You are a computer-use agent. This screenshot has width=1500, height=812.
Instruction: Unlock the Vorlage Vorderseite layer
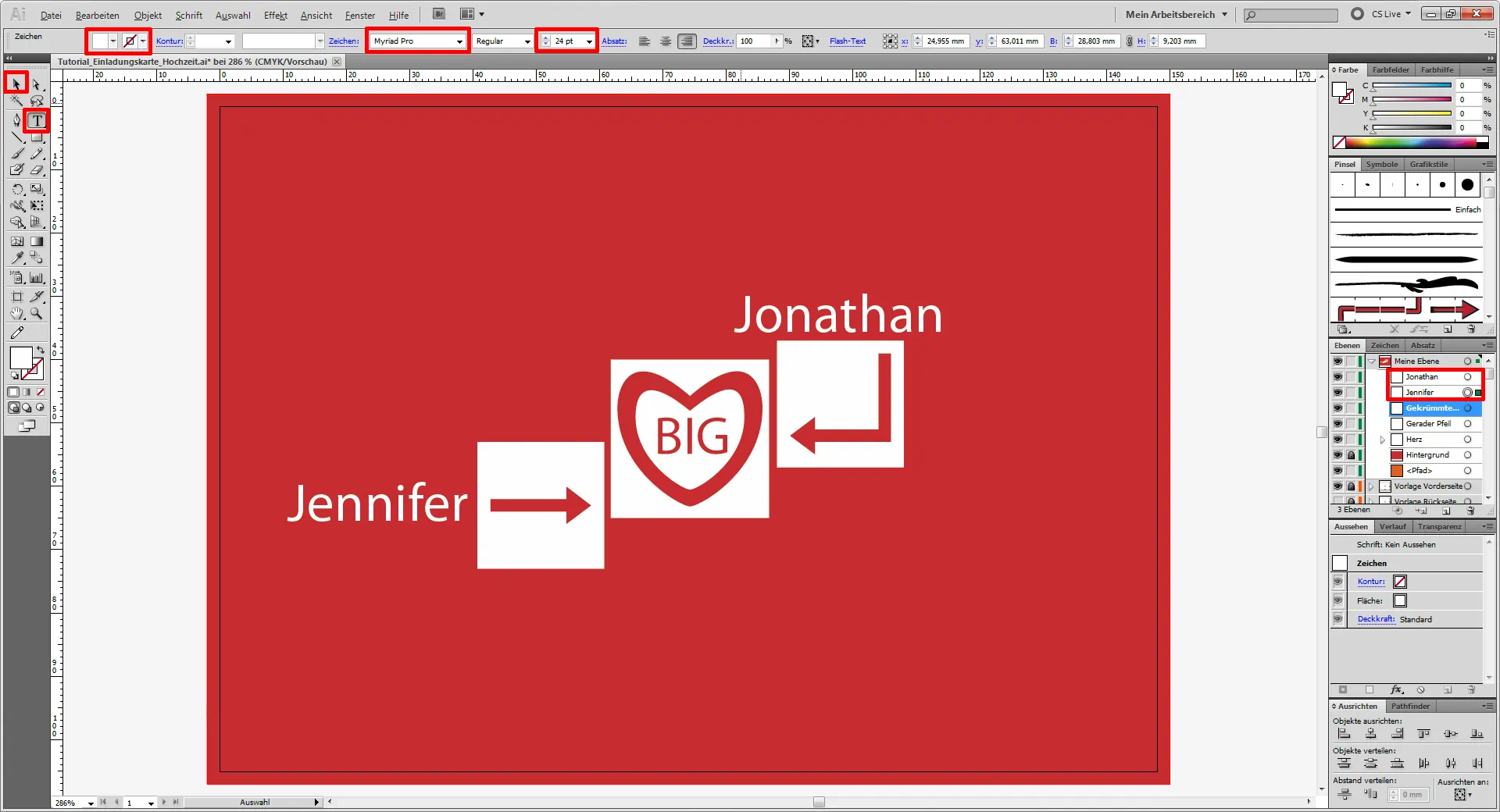click(1350, 486)
